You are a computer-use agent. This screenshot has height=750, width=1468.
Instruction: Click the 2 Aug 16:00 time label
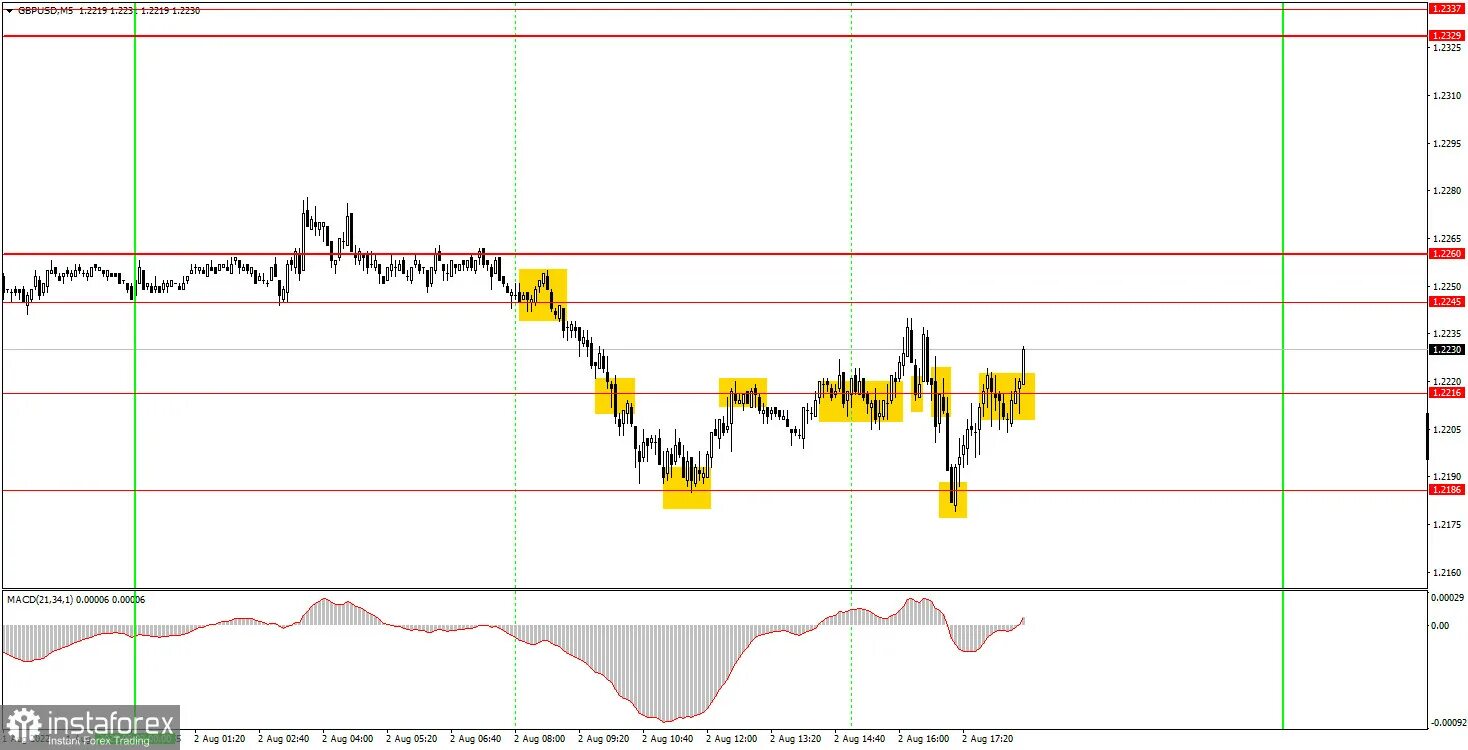pyautogui.click(x=924, y=739)
